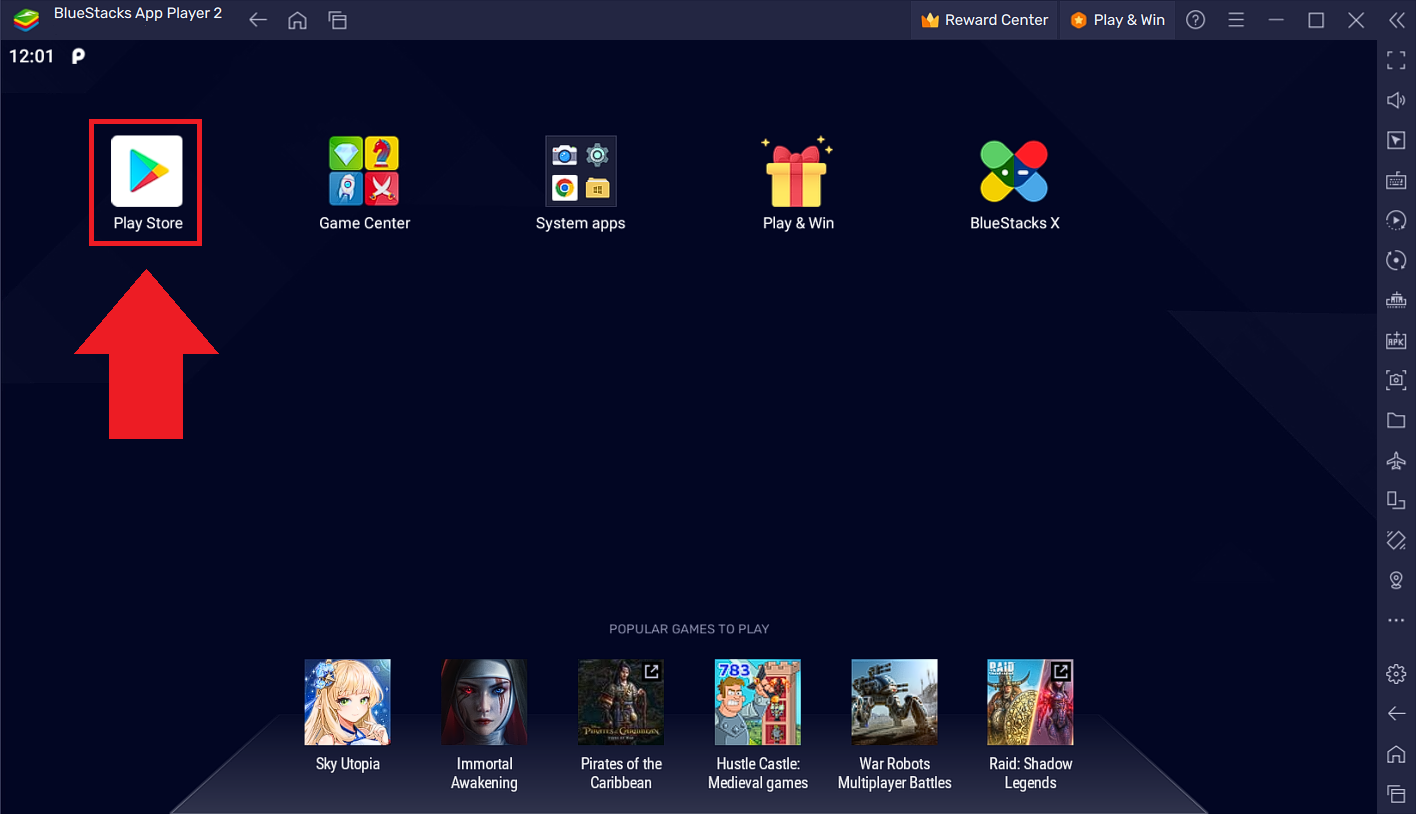This screenshot has height=814, width=1416.
Task: Expand more sidebar tools with the three dots
Action: [x=1396, y=621]
